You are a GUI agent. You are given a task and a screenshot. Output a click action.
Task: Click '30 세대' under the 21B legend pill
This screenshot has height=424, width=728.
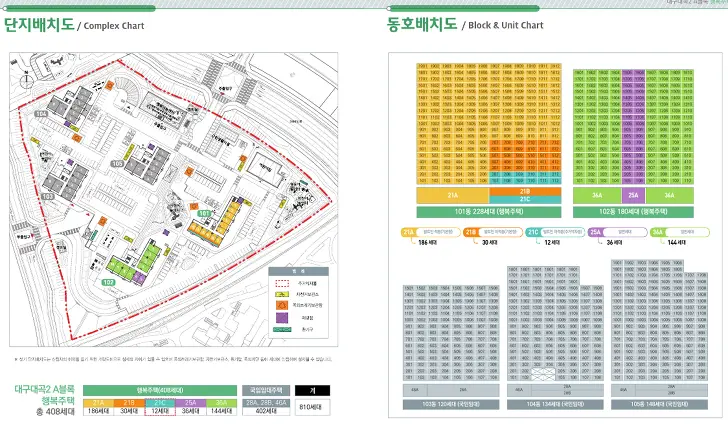(x=489, y=242)
